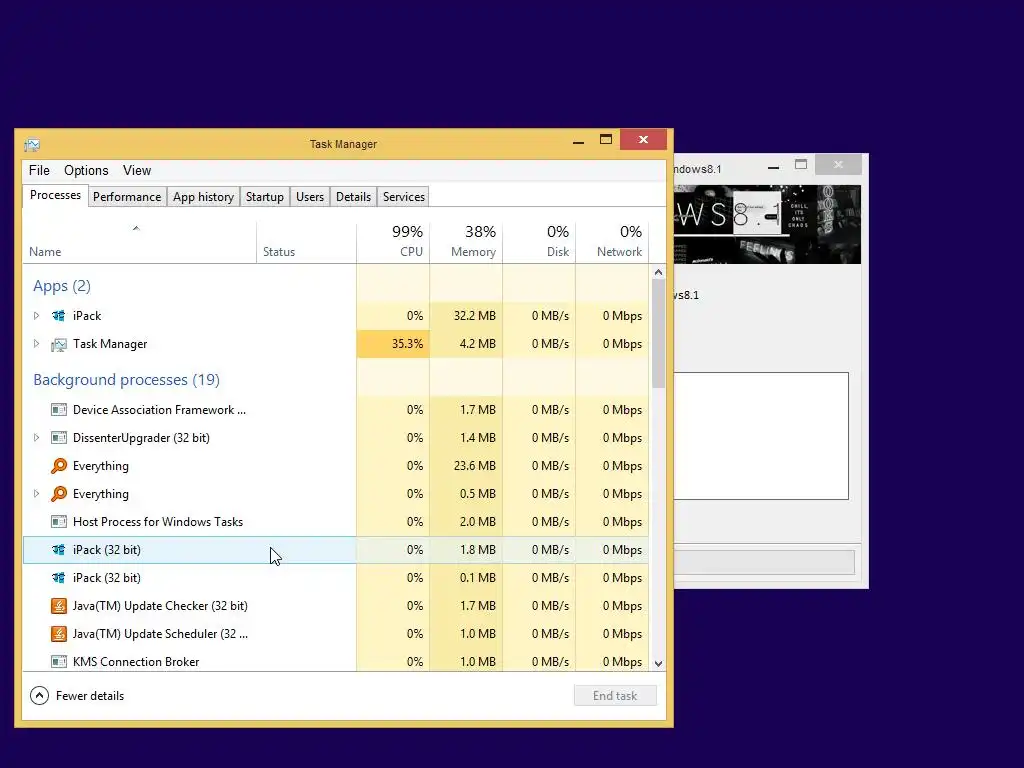Collapse to Fewer details view

click(77, 696)
